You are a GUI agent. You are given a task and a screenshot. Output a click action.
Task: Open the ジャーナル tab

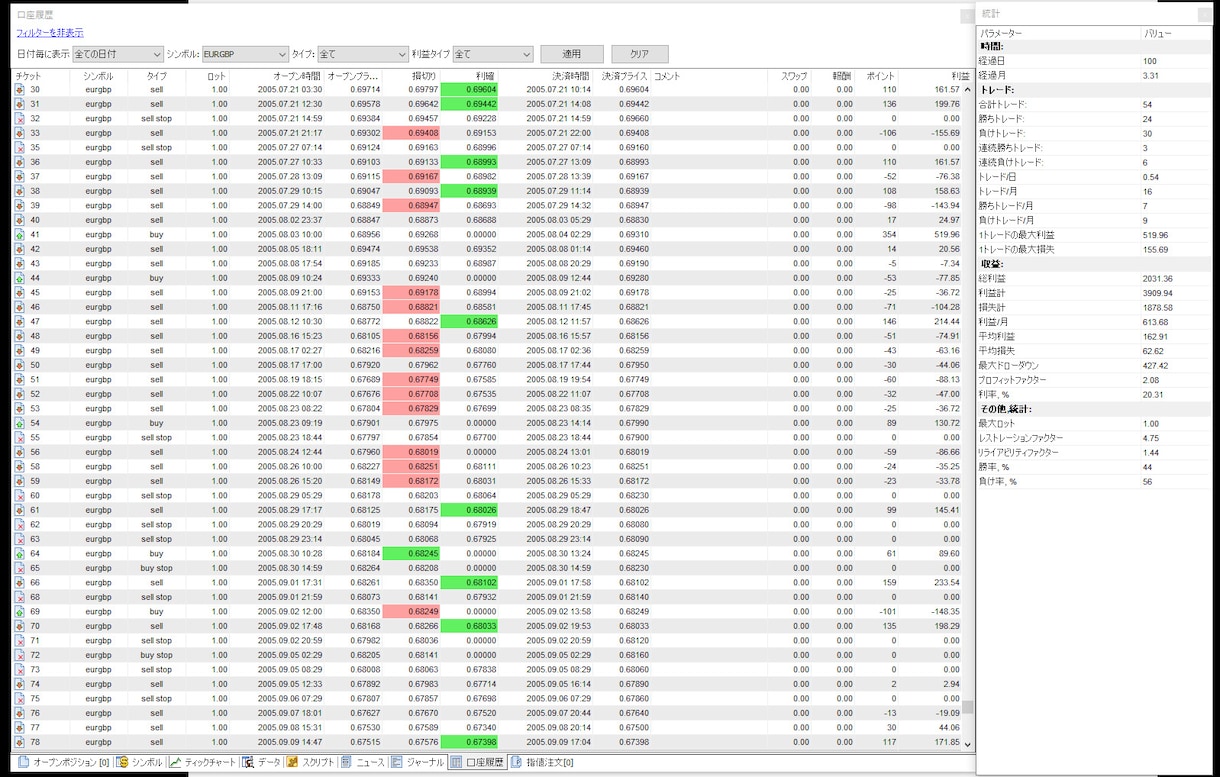(418, 762)
